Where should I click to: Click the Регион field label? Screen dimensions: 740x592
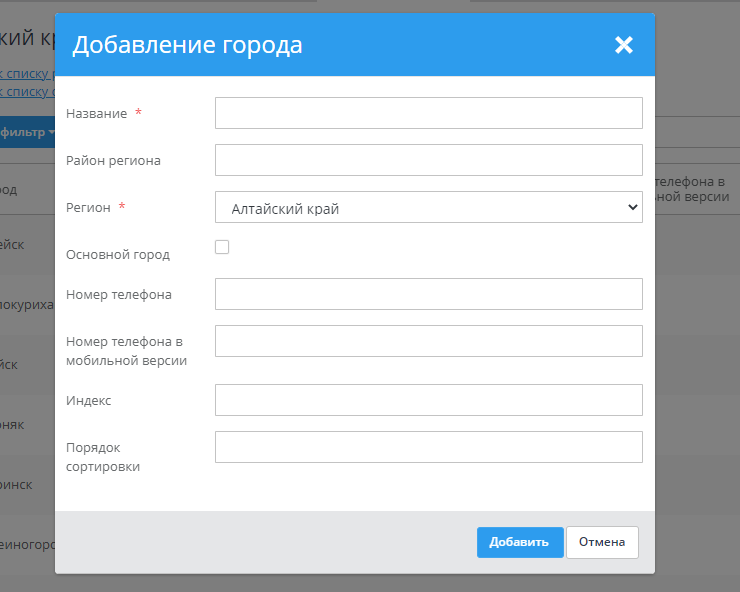coord(88,207)
